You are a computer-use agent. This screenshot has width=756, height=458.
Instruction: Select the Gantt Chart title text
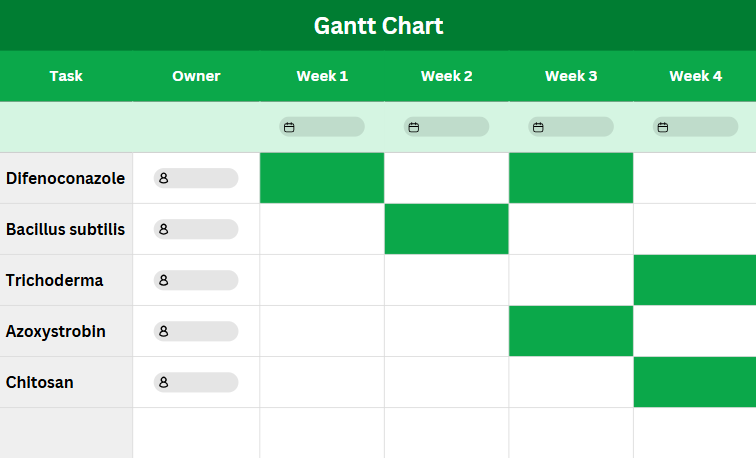point(378,26)
